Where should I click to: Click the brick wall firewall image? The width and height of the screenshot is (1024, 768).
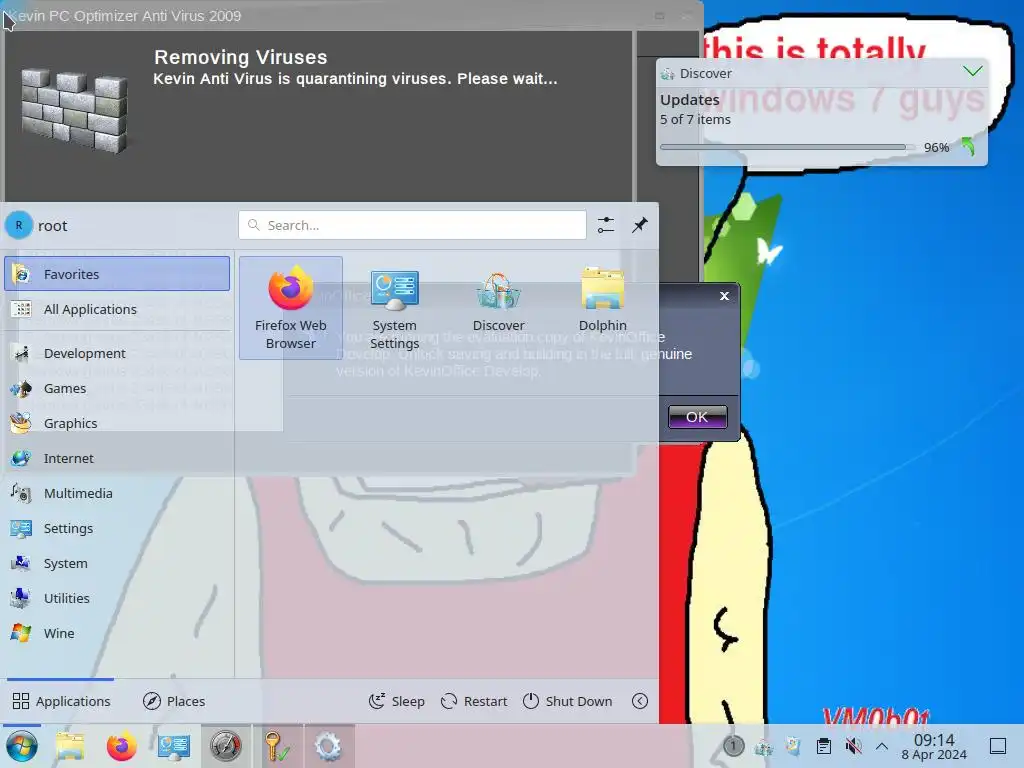74,110
